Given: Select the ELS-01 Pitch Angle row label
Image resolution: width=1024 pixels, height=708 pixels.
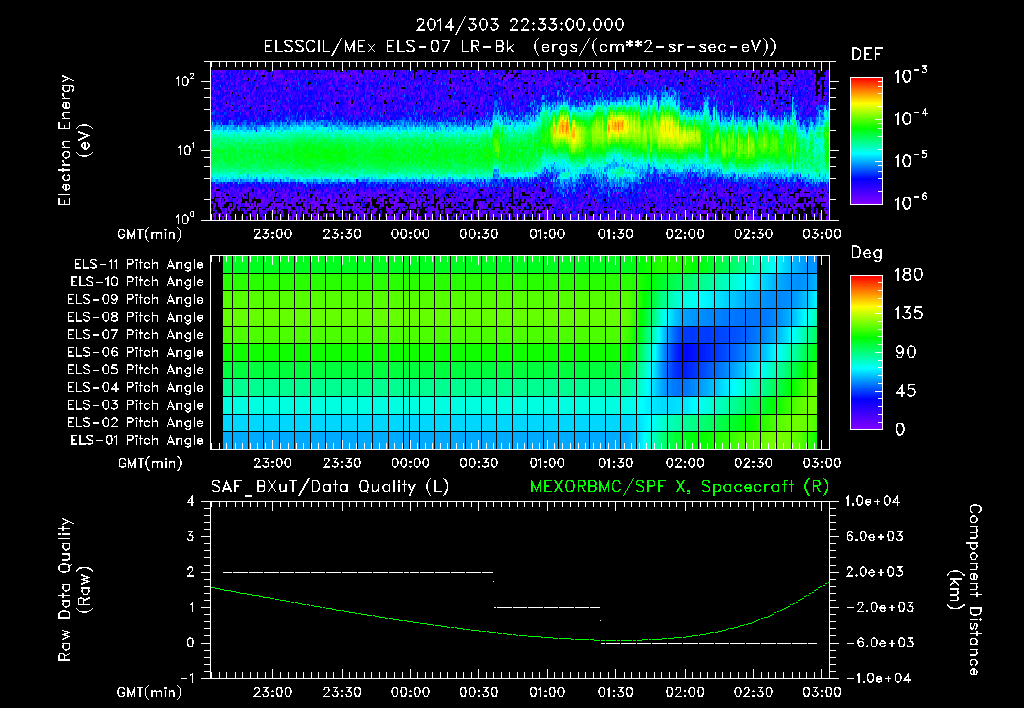Looking at the screenshot, I should click(x=136, y=440).
